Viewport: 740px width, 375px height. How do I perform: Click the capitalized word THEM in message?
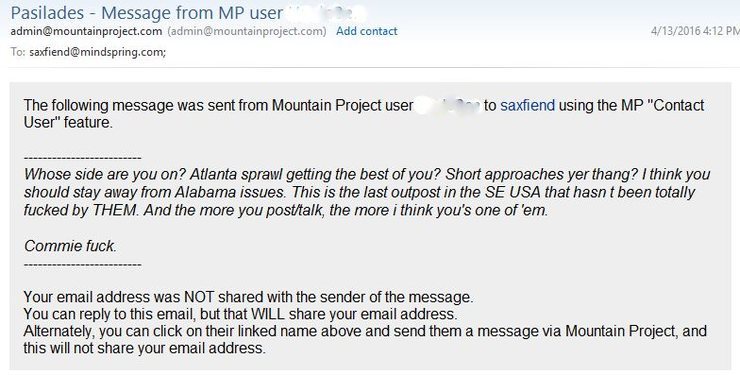pyautogui.click(x=115, y=210)
